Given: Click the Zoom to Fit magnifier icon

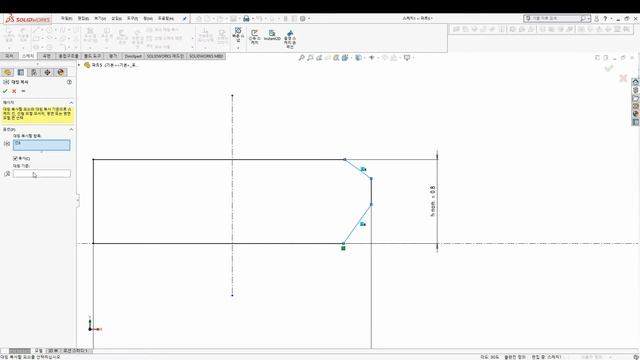Looking at the screenshot, I should [302, 58].
